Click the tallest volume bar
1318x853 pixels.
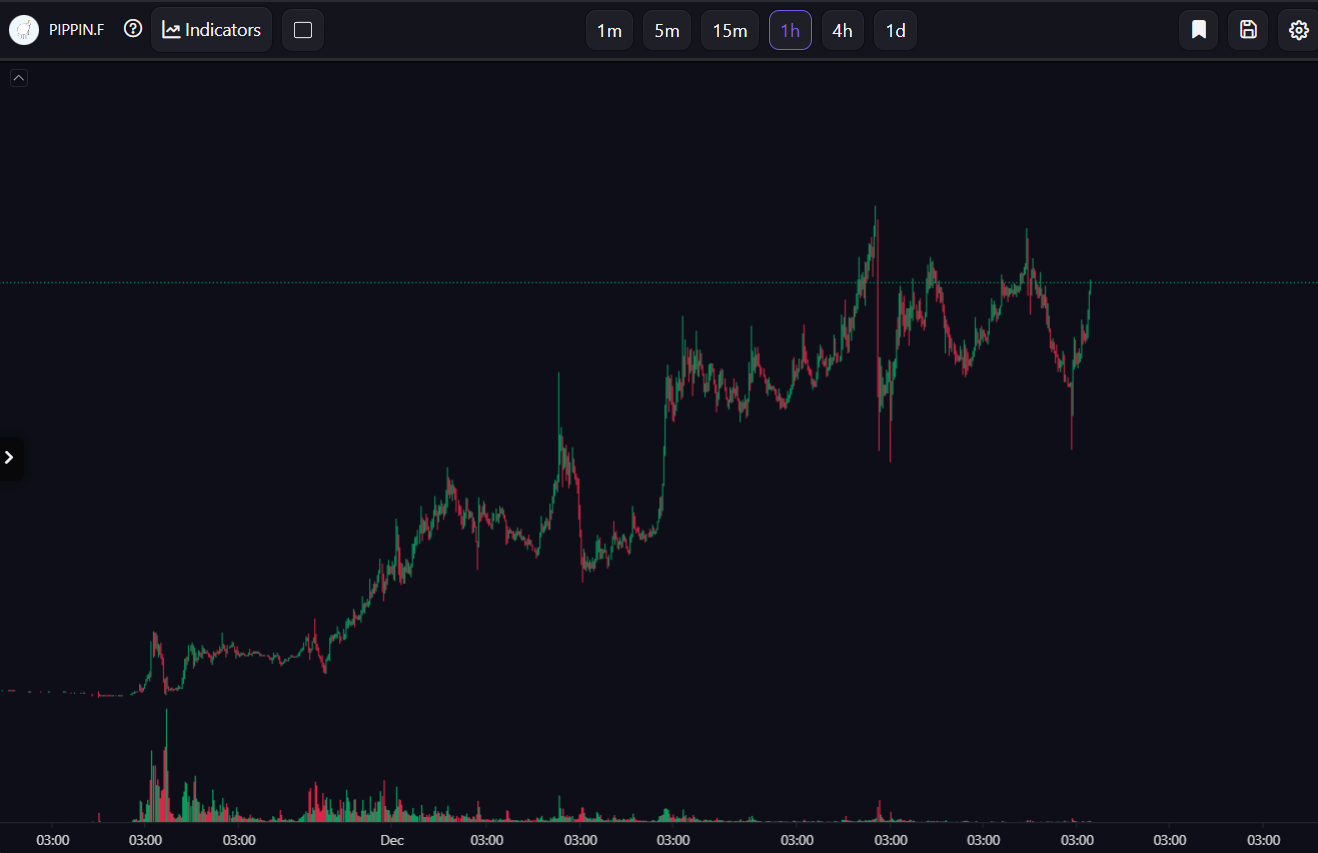166,765
